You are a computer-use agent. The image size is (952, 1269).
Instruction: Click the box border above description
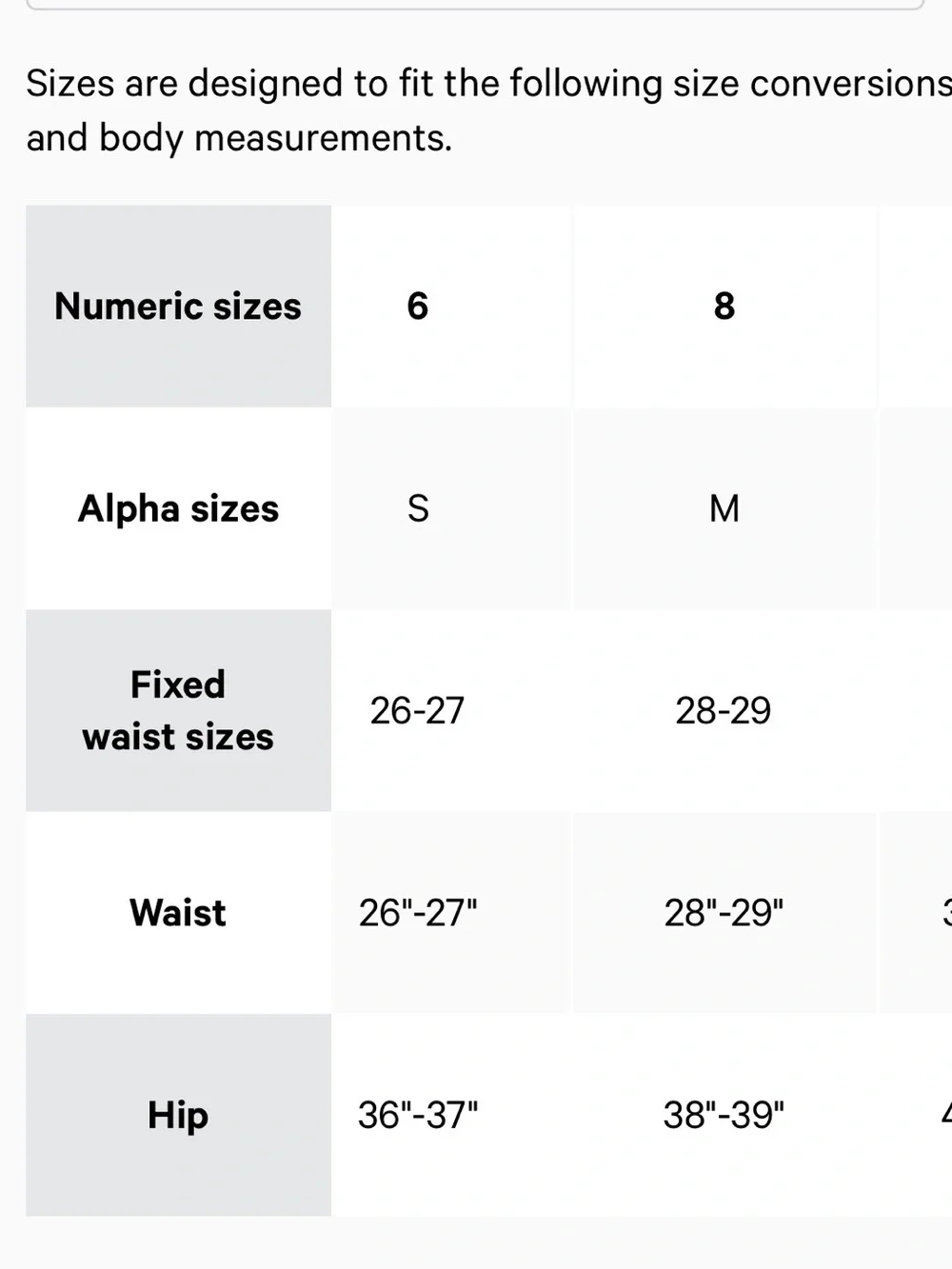tap(475, 5)
